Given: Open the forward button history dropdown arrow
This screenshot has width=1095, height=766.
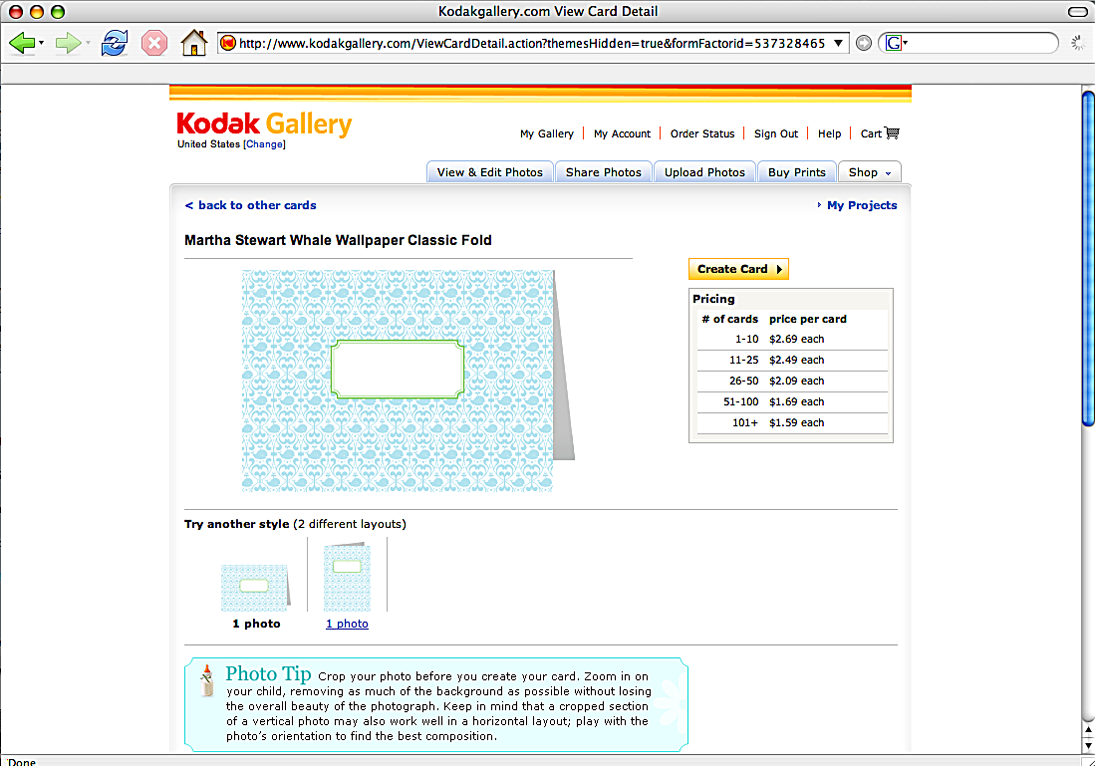Looking at the screenshot, I should 87,43.
